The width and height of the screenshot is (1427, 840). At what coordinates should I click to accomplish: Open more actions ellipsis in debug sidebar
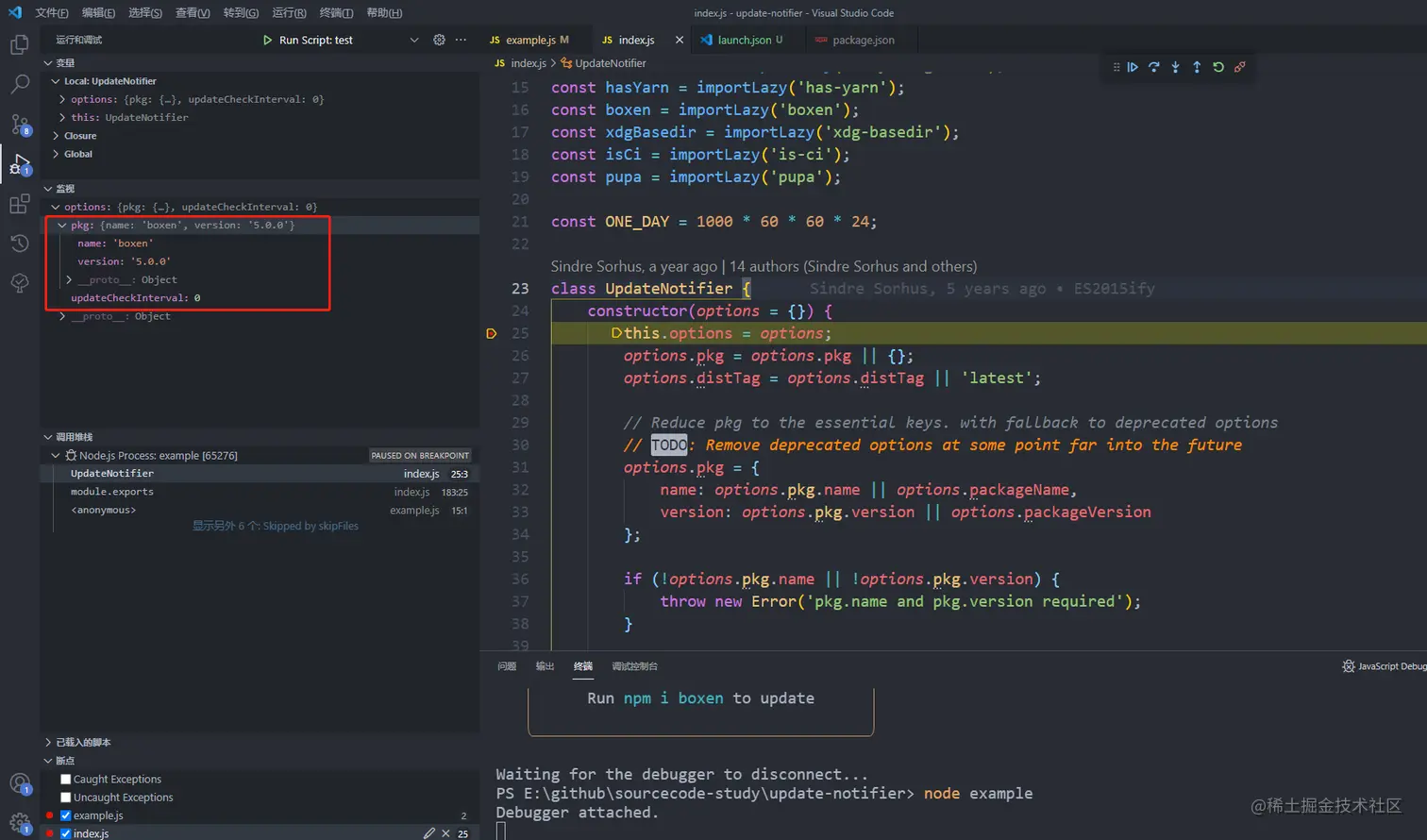(461, 40)
